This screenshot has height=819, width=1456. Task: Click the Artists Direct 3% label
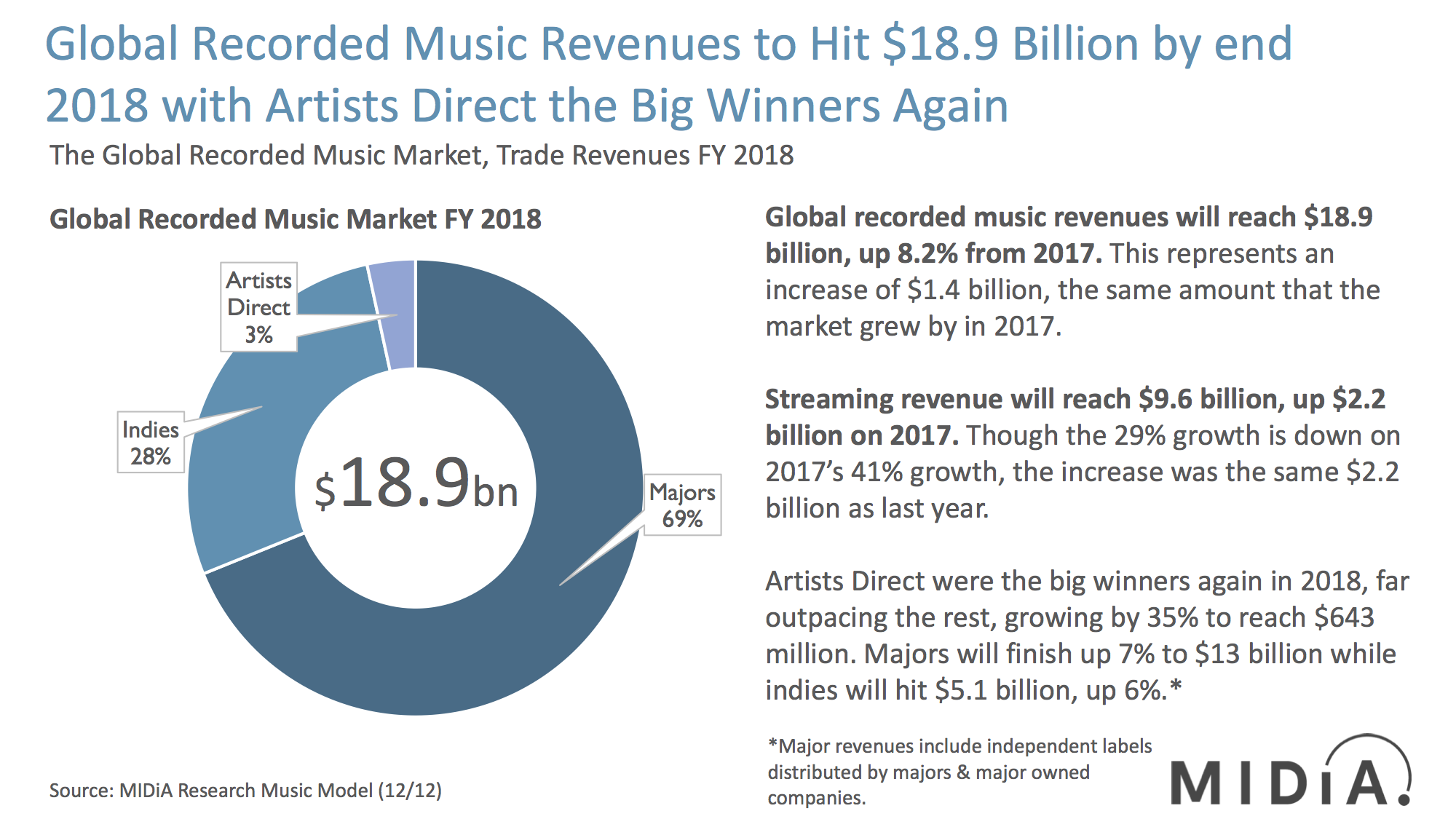[258, 307]
